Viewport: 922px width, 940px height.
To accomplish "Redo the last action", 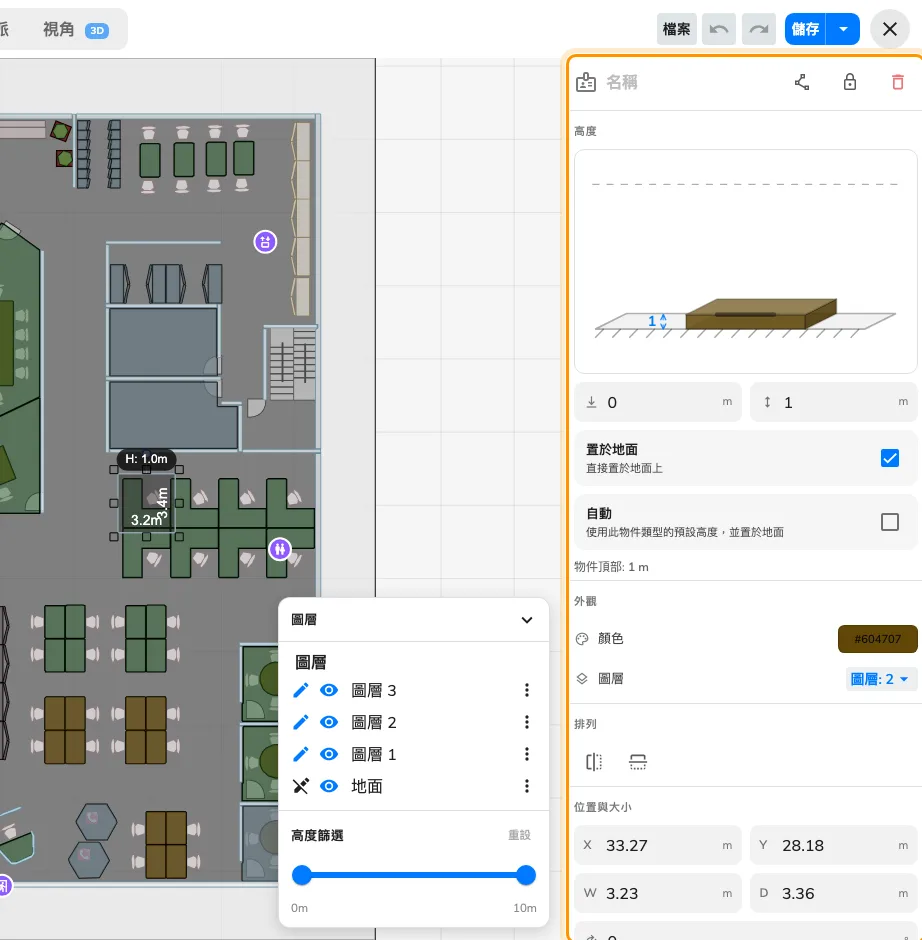I will [758, 29].
